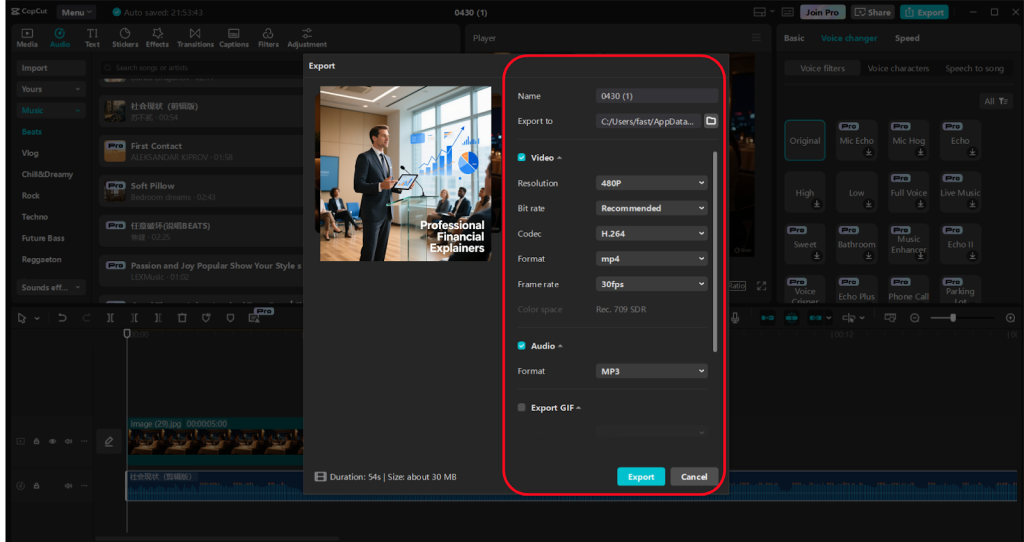This screenshot has width=1024, height=542.
Task: Click the folder icon next to Export to
Action: [x=711, y=121]
